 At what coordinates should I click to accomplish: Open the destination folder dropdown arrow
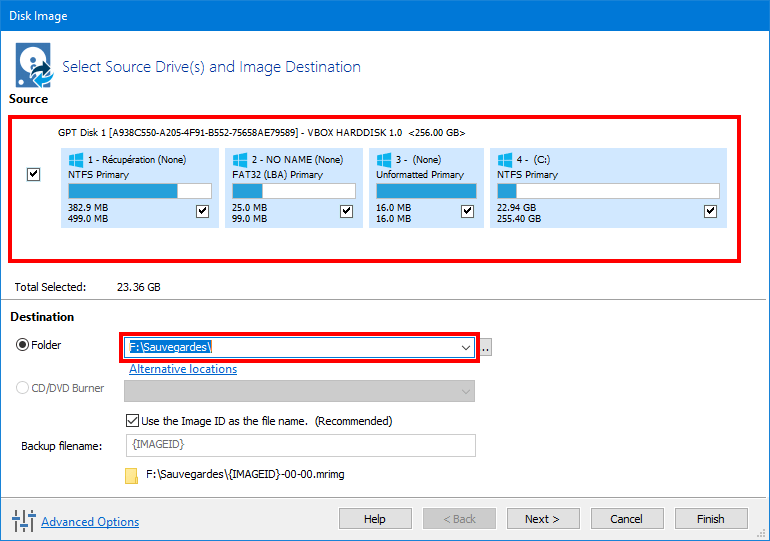pos(466,348)
